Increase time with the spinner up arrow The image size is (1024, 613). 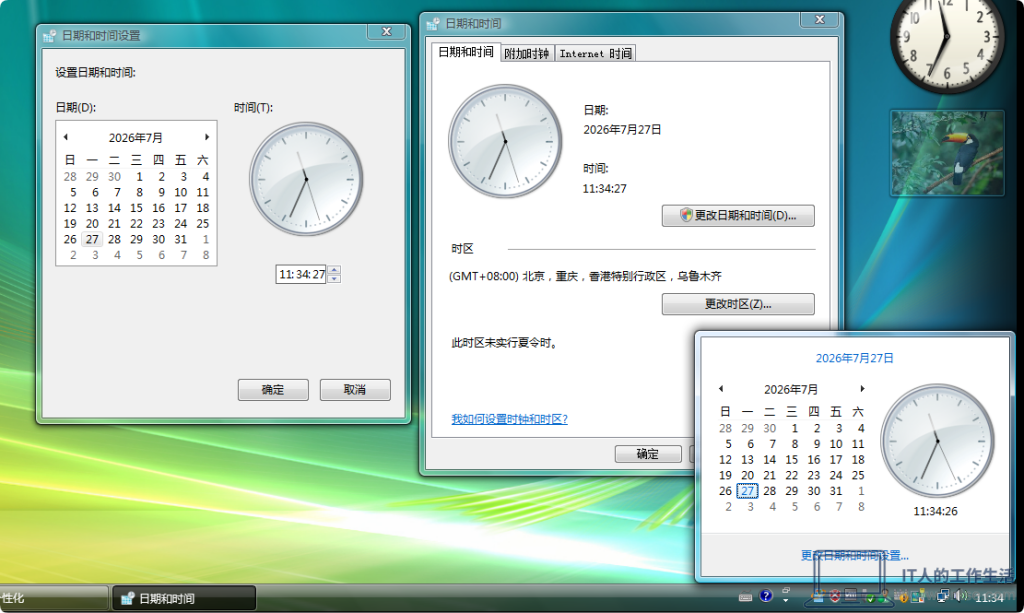334,270
